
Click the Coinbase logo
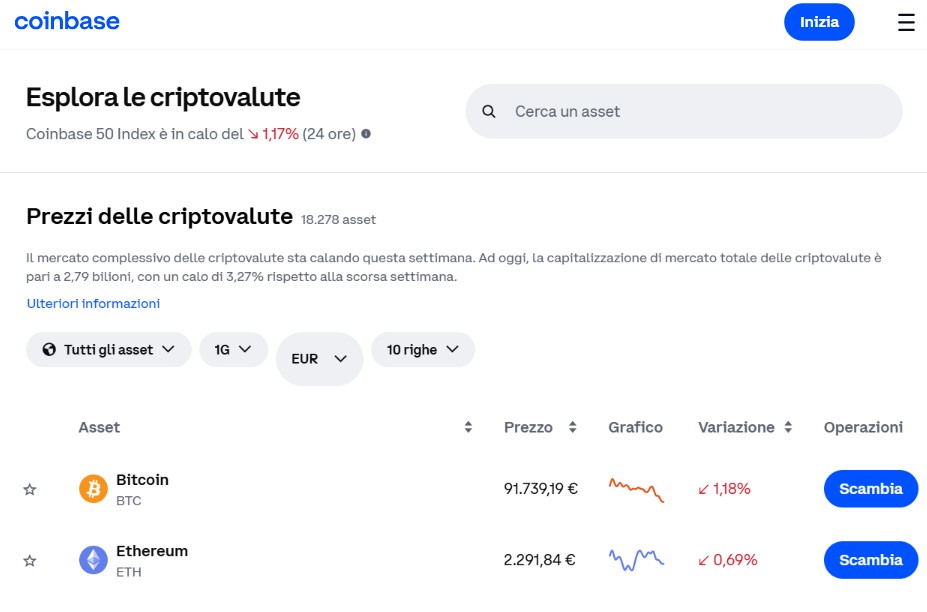click(67, 21)
